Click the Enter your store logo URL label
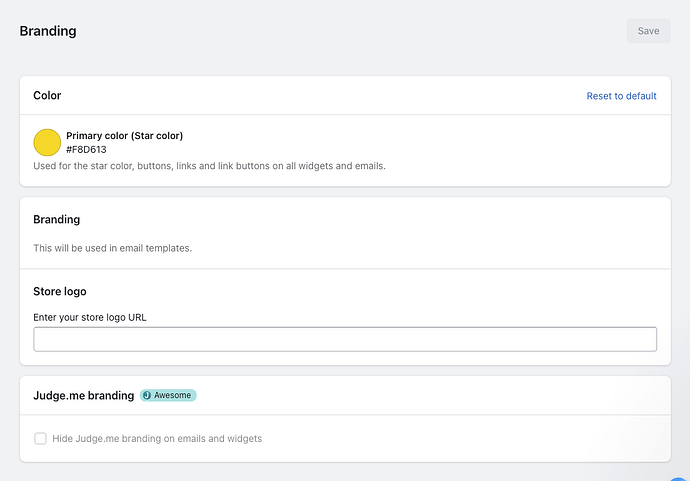The width and height of the screenshot is (690, 481). pos(90,317)
